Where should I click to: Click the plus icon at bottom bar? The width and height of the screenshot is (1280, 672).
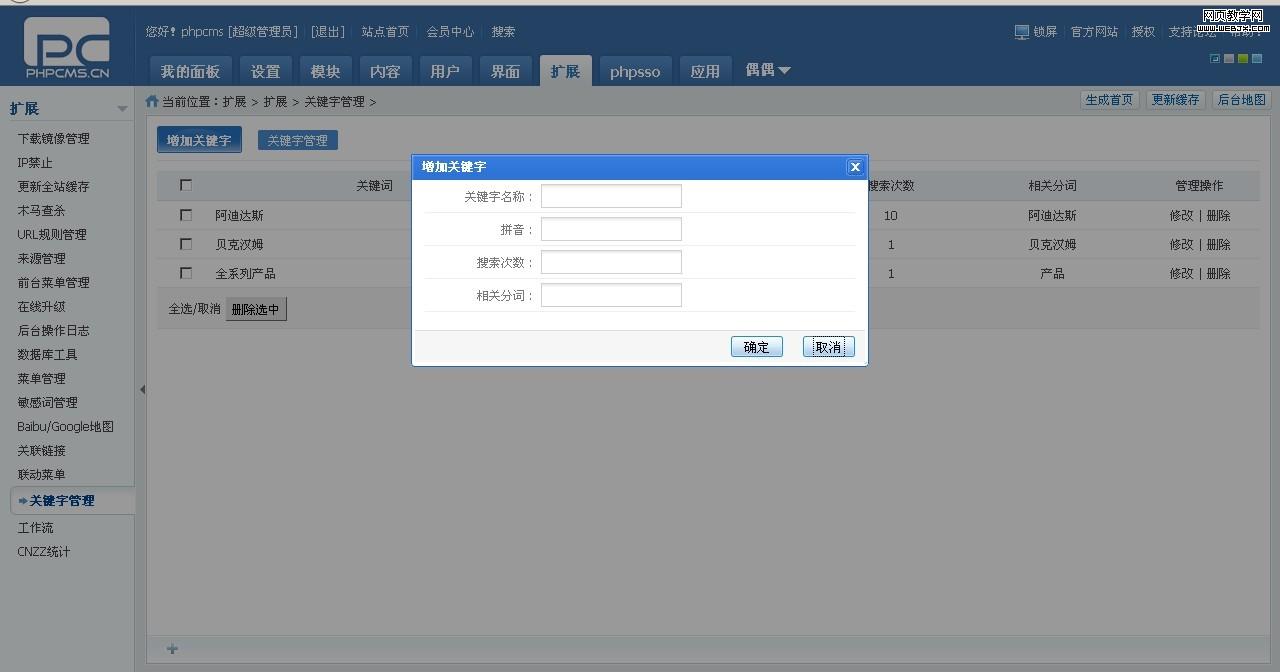pos(172,649)
